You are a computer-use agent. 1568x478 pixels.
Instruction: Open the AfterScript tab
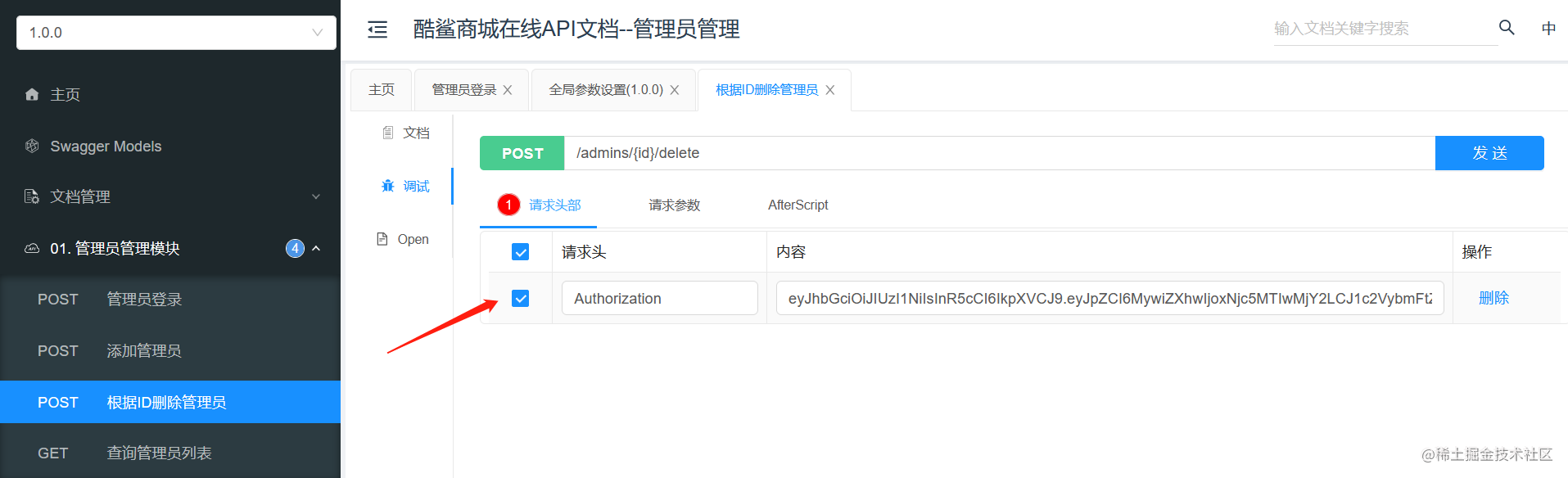point(798,205)
